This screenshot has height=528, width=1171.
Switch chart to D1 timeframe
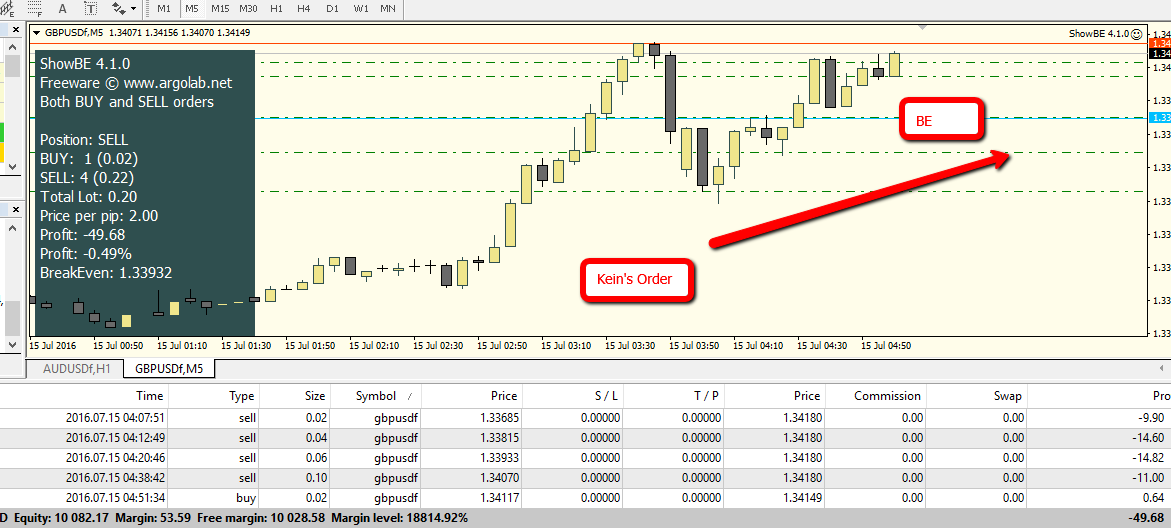(332, 9)
